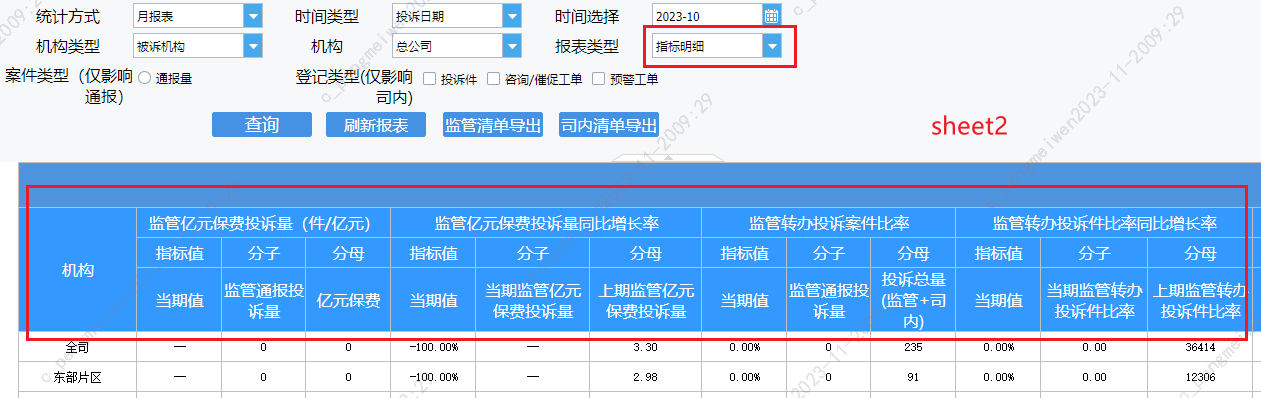Image resolution: width=1261 pixels, height=398 pixels.
Task: Click the 全司 row label
Action: (x=78, y=347)
